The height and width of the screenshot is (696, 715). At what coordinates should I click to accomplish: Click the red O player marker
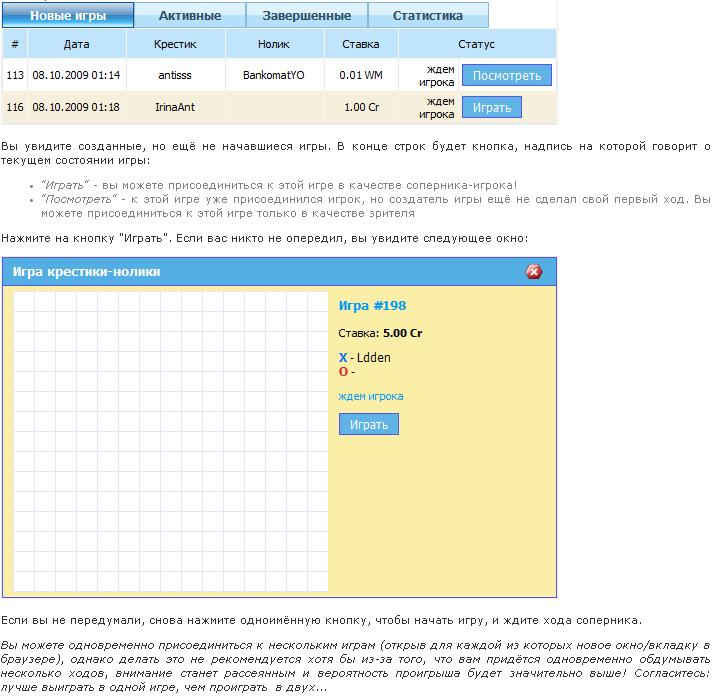coord(343,372)
